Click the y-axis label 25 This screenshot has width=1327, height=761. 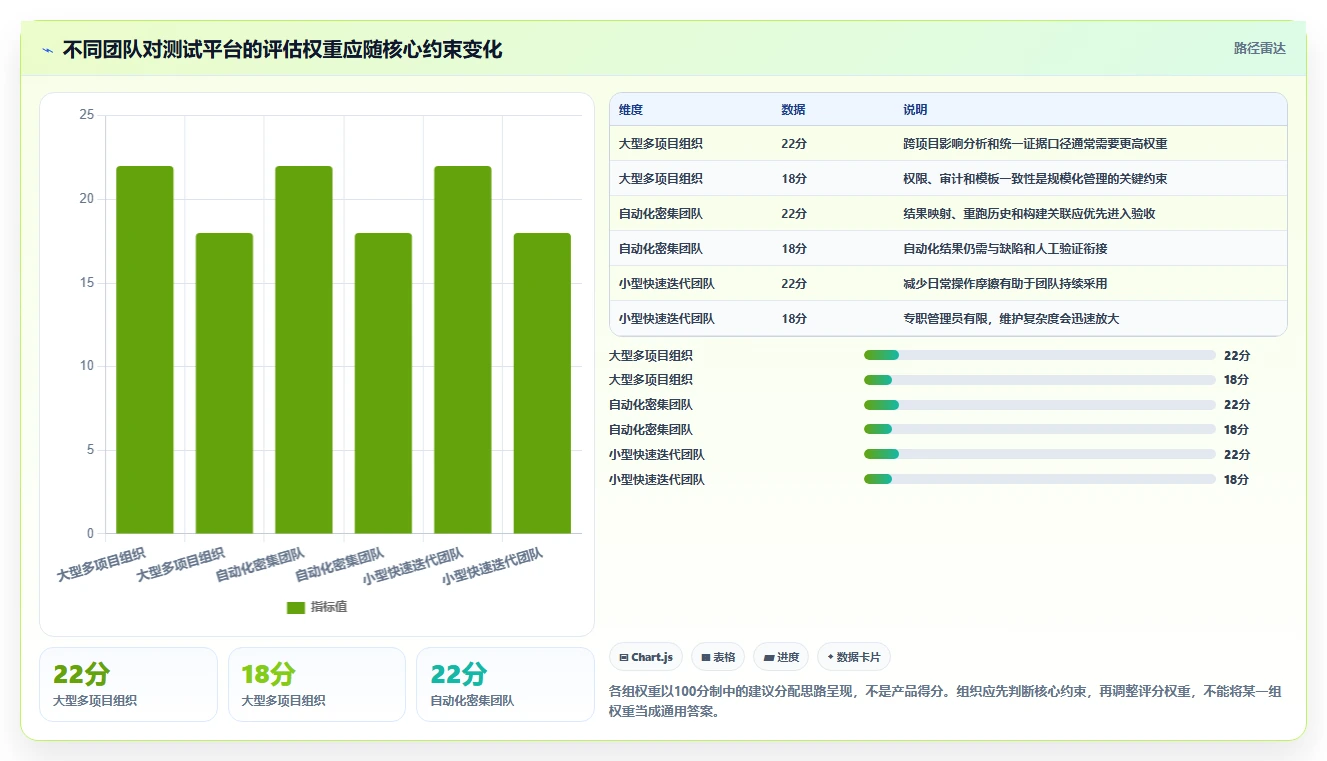point(86,116)
